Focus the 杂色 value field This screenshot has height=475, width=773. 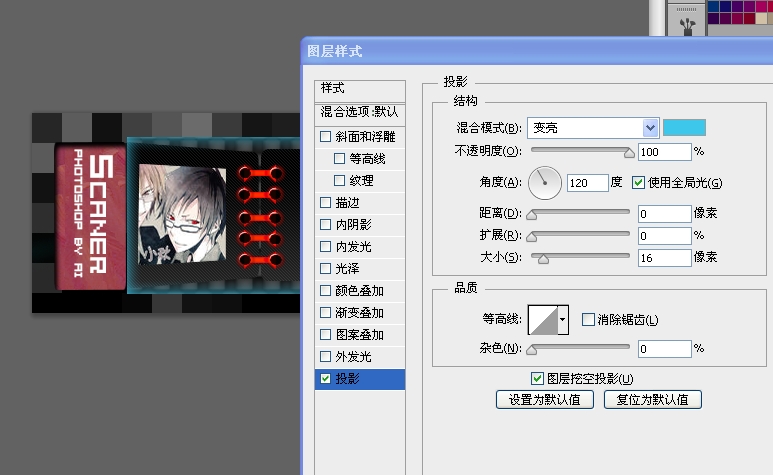(665, 349)
